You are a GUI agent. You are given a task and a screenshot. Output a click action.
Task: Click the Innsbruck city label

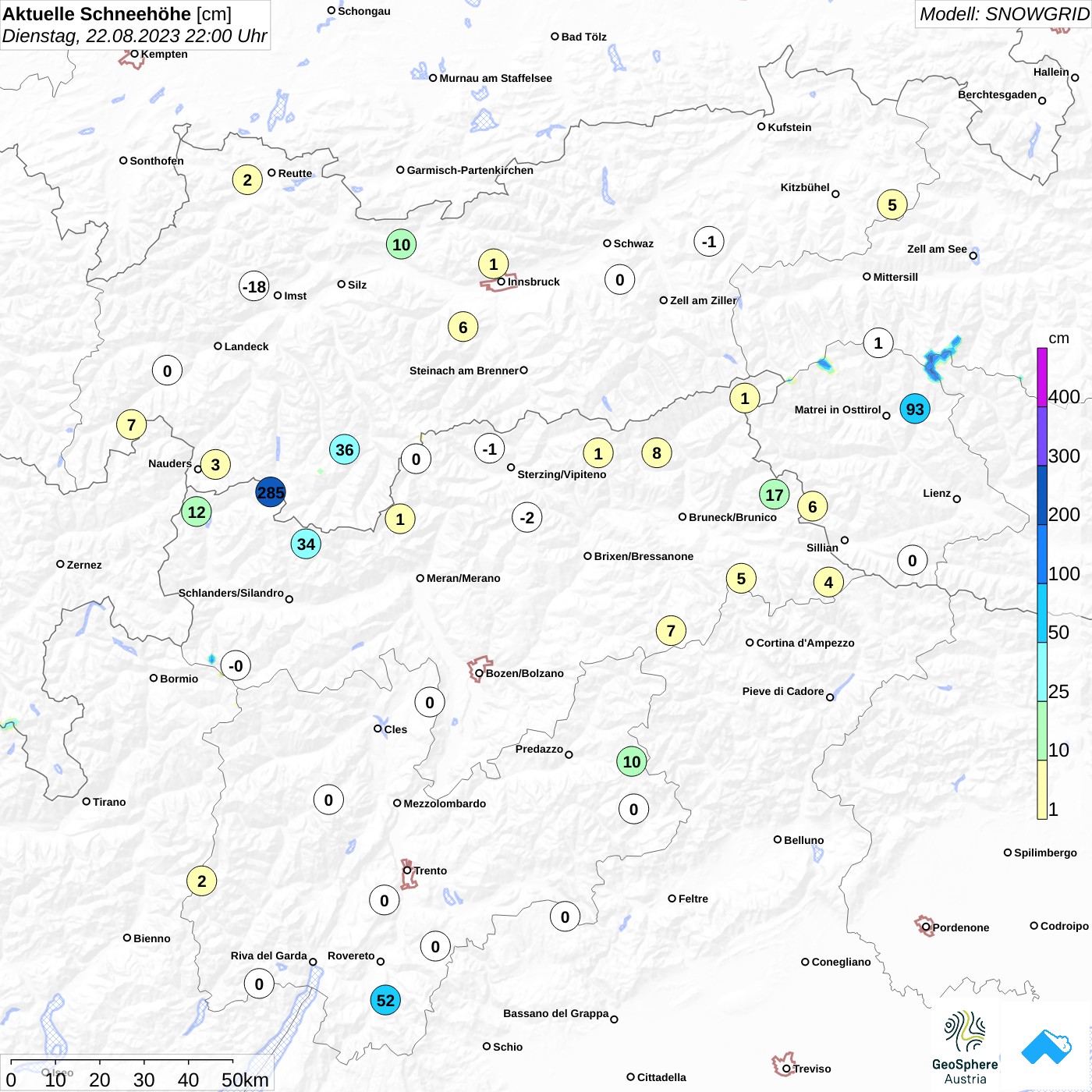534,282
